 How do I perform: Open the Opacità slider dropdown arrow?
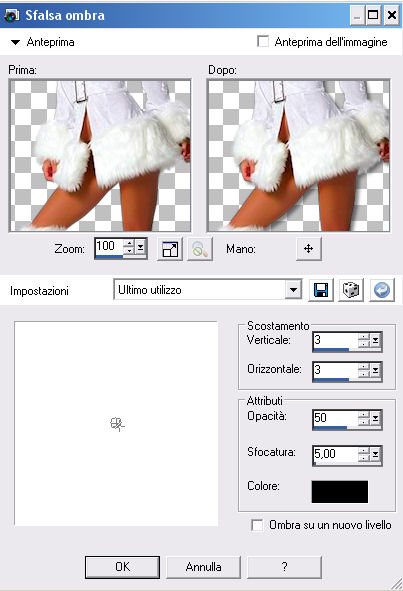[x=375, y=418]
